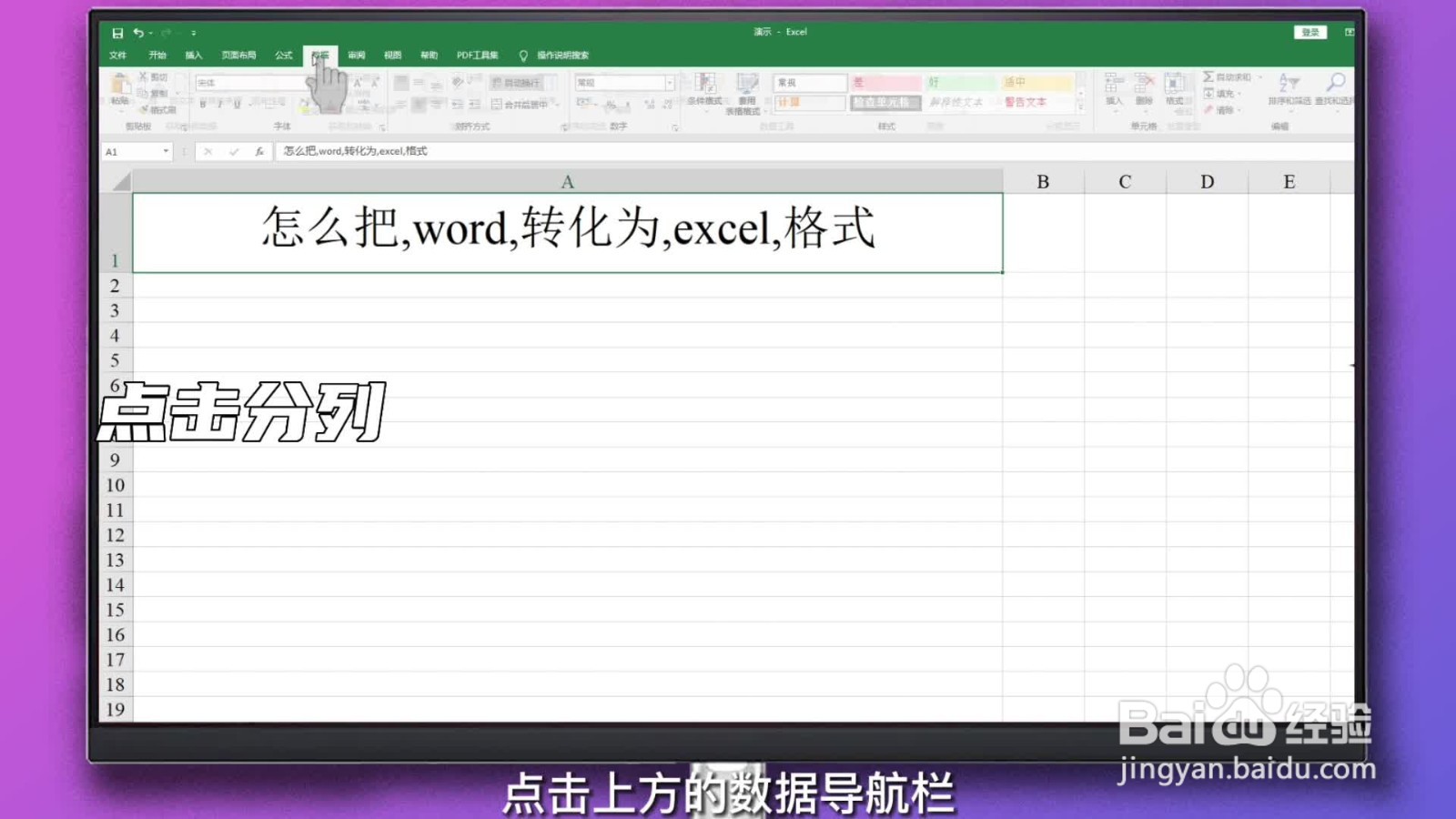Apply the 差 (Bad) cell style
Viewport: 1456px width, 819px height.
[x=885, y=83]
